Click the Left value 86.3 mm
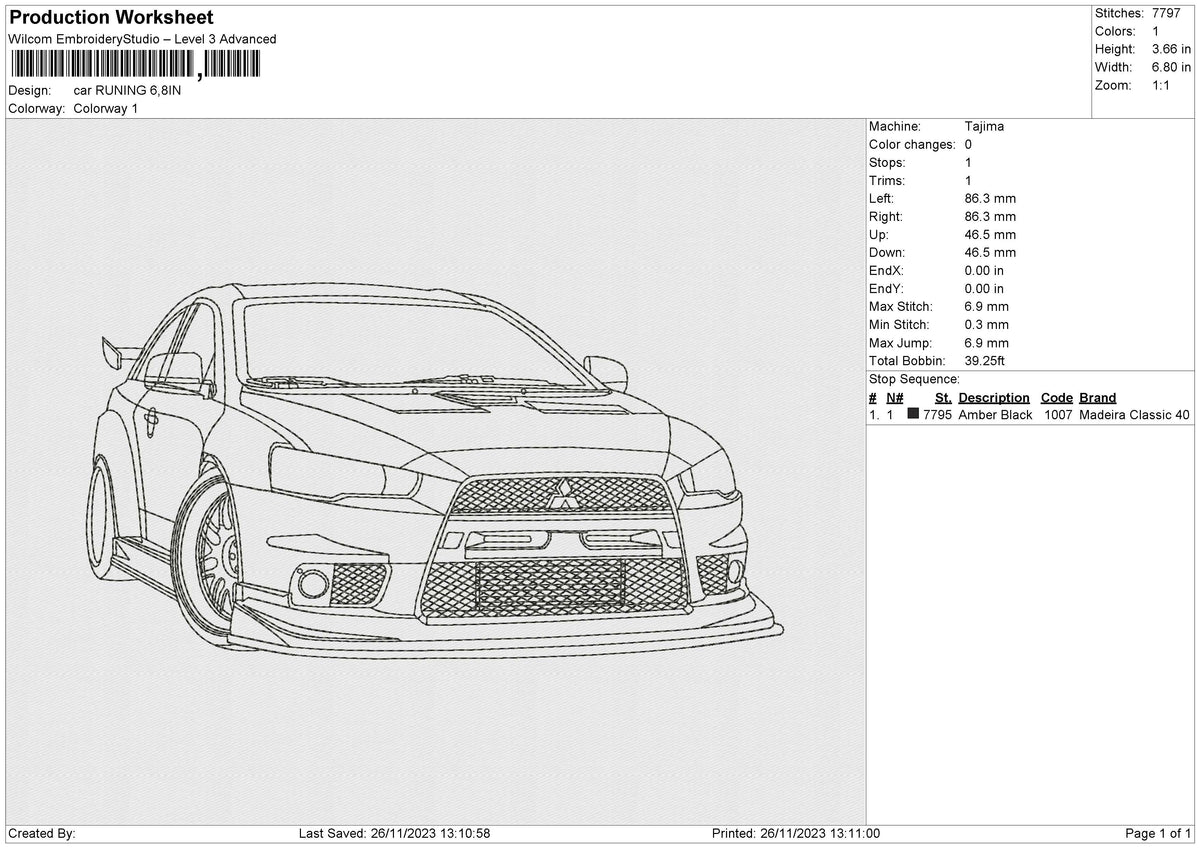This screenshot has height=848, width=1200. 990,198
